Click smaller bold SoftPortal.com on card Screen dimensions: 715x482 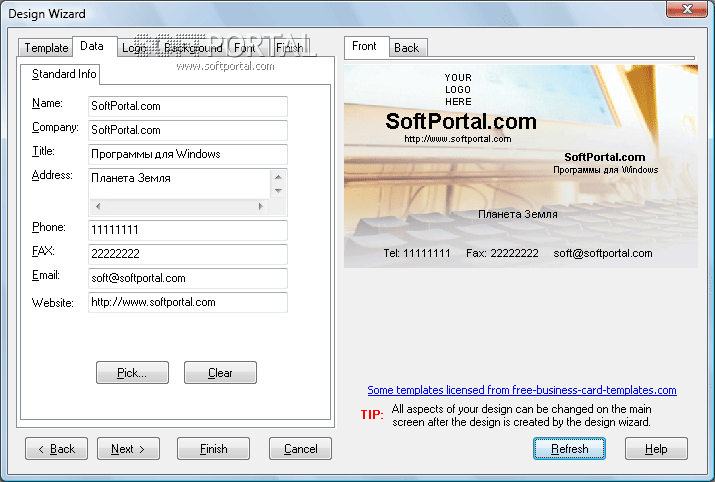(605, 157)
